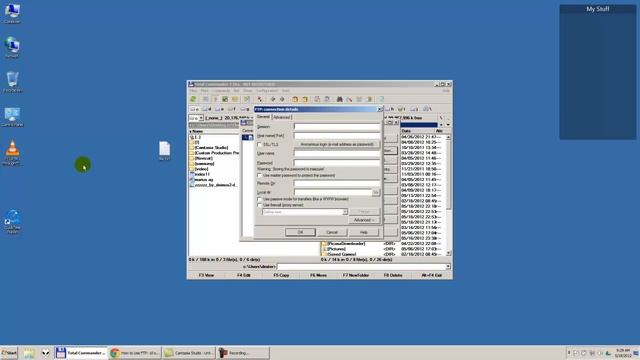The width and height of the screenshot is (640, 360).
Task: Click F8 Delete button
Action: [x=393, y=276]
